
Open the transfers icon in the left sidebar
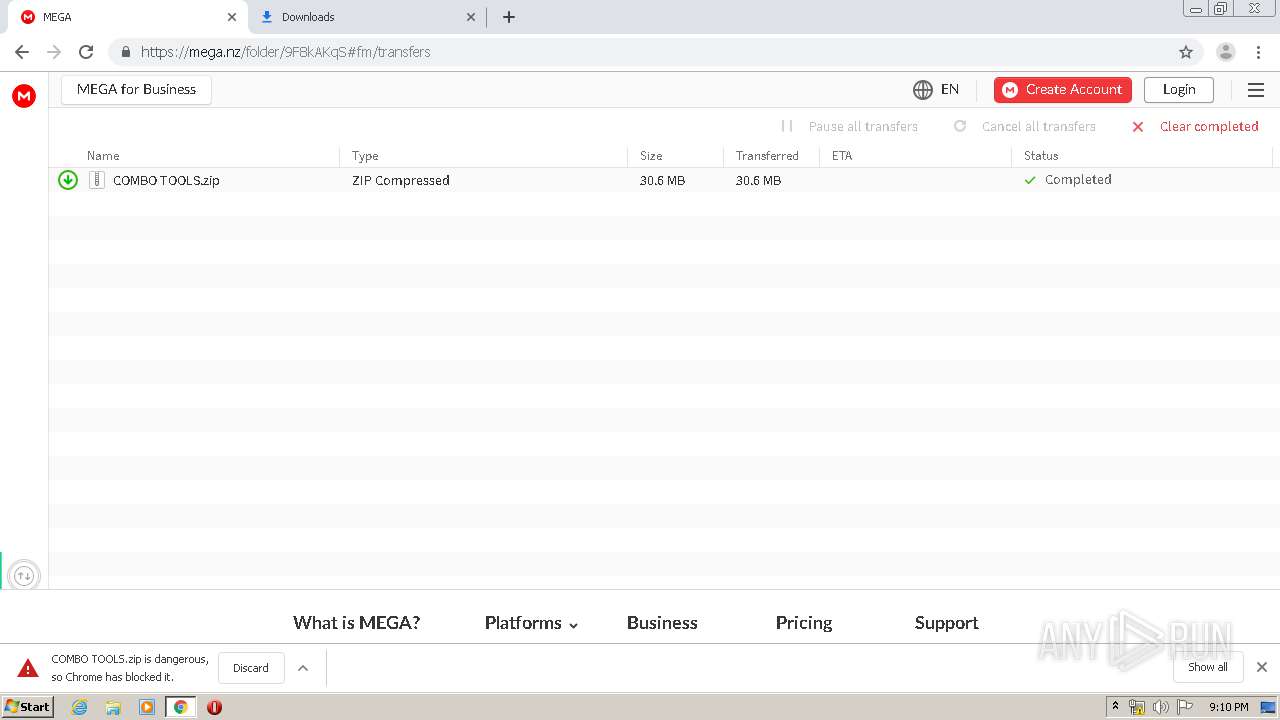(24, 576)
